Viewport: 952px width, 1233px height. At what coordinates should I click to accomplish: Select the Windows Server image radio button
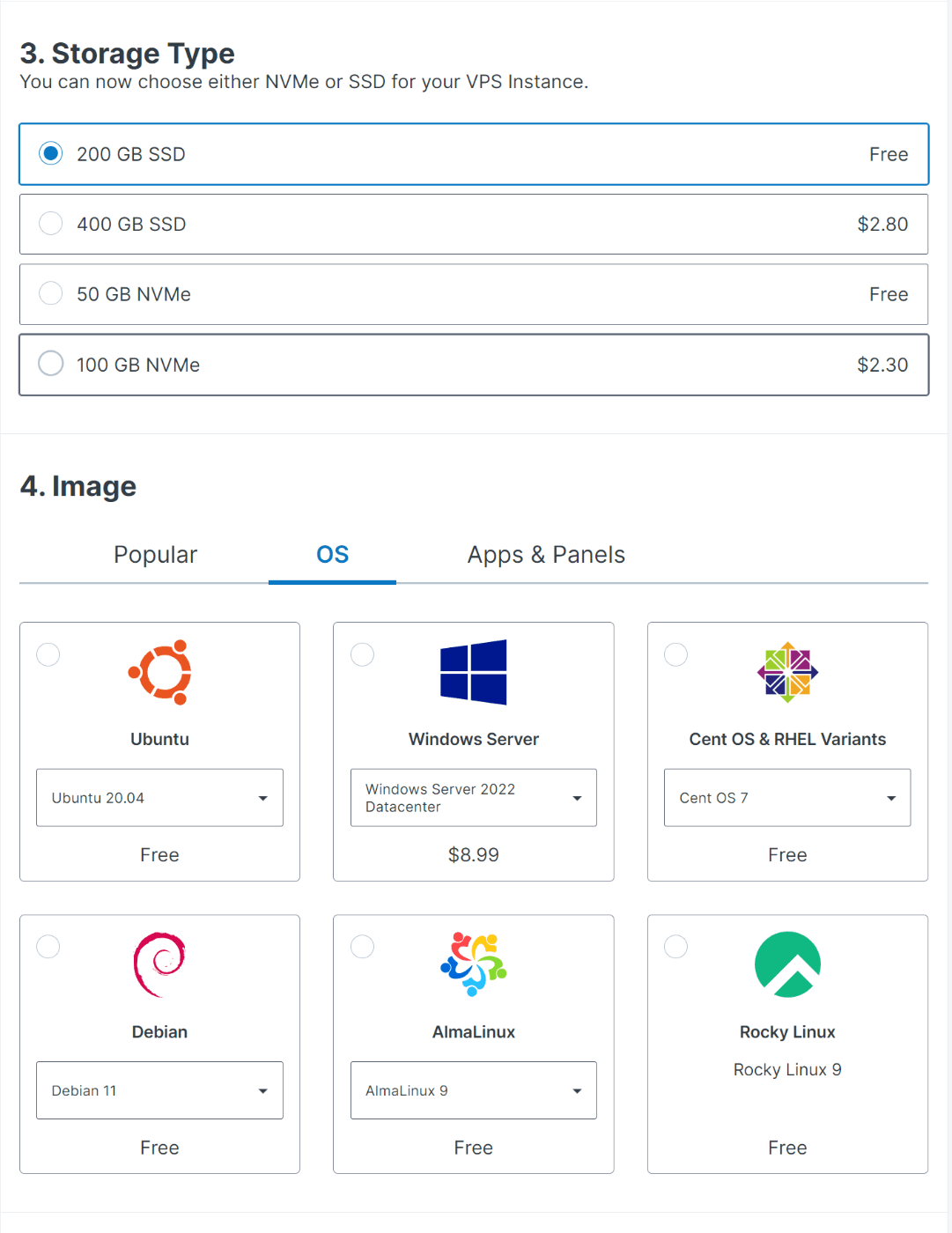[x=362, y=654]
